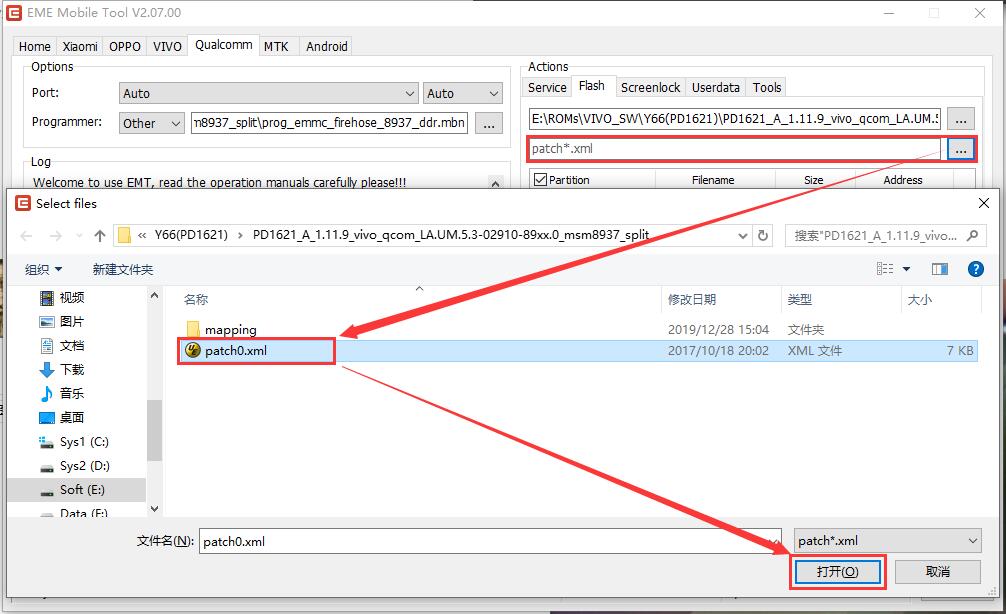Select the 视频 videos library
The height and width of the screenshot is (614, 1006).
[x=62, y=298]
